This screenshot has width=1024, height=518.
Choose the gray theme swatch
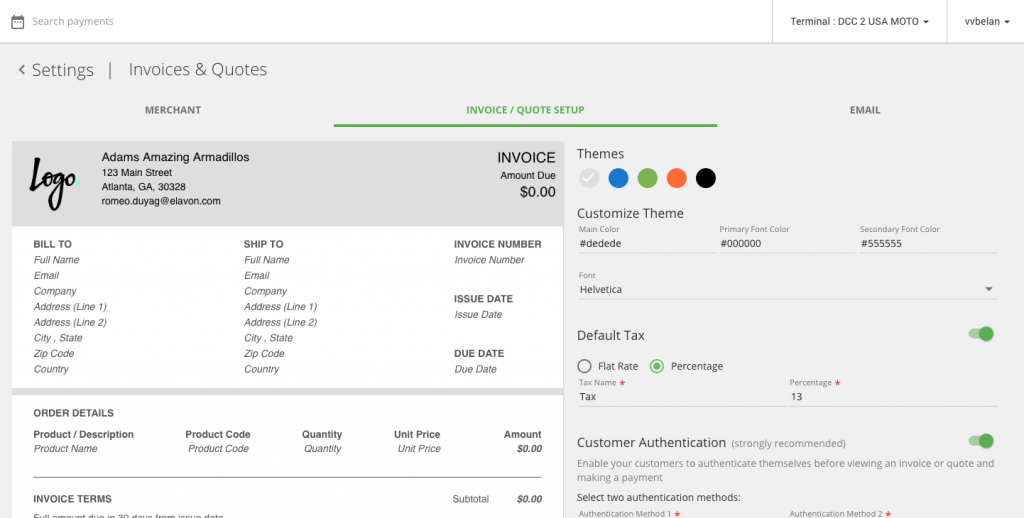[589, 178]
